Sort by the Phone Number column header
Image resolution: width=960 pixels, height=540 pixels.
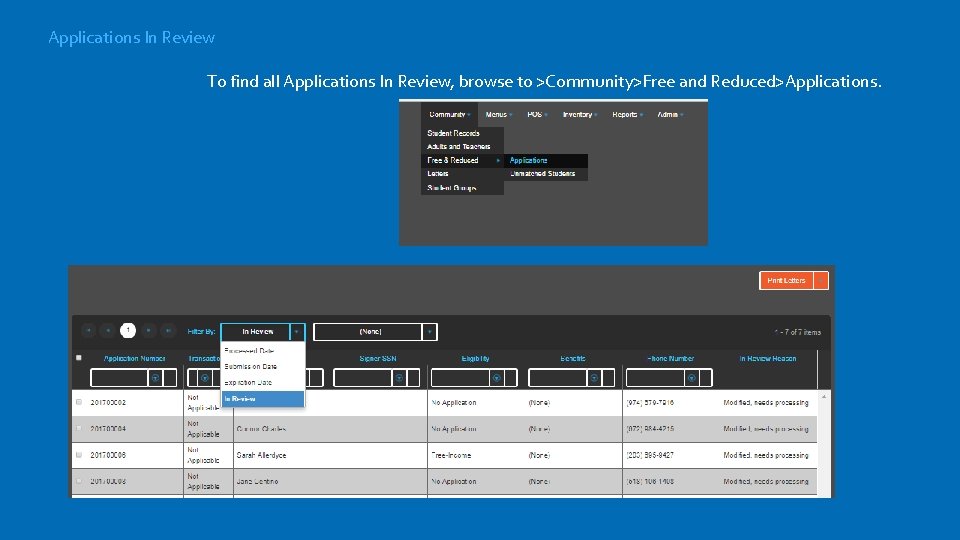pos(670,359)
